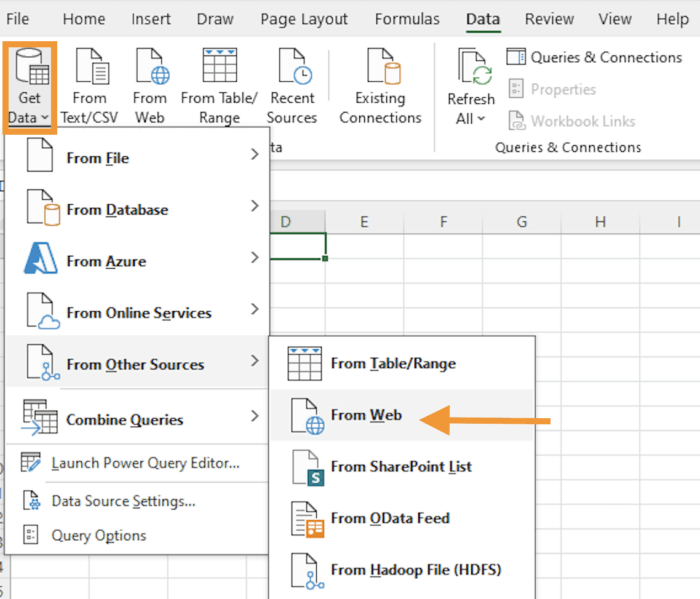Screen dimensions: 700x599
Task: Switch to the Review tab
Action: click(x=550, y=19)
